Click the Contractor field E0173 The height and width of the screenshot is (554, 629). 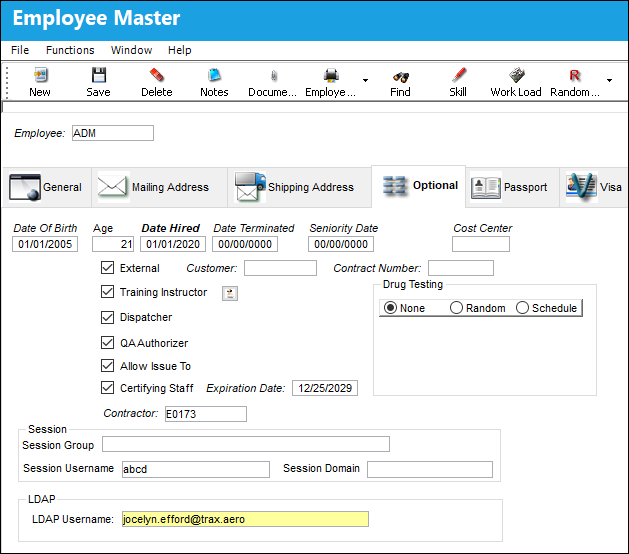(206, 414)
